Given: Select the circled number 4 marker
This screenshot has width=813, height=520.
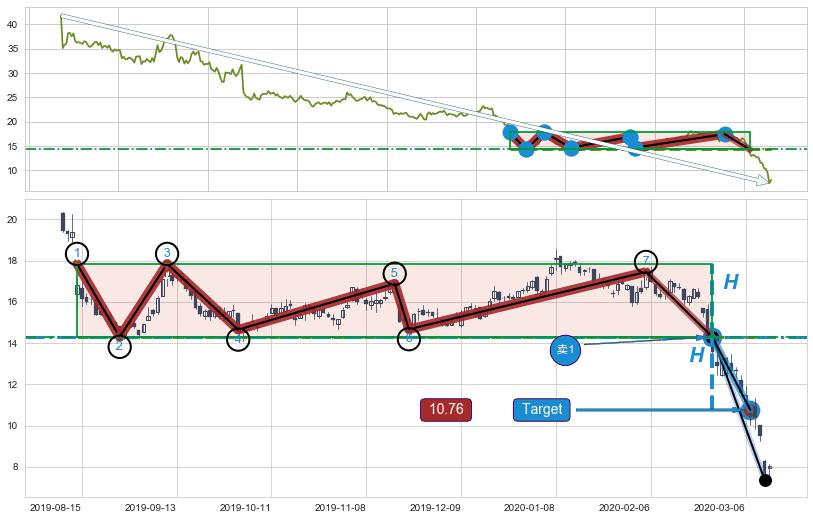Looking at the screenshot, I should pyautogui.click(x=238, y=339).
